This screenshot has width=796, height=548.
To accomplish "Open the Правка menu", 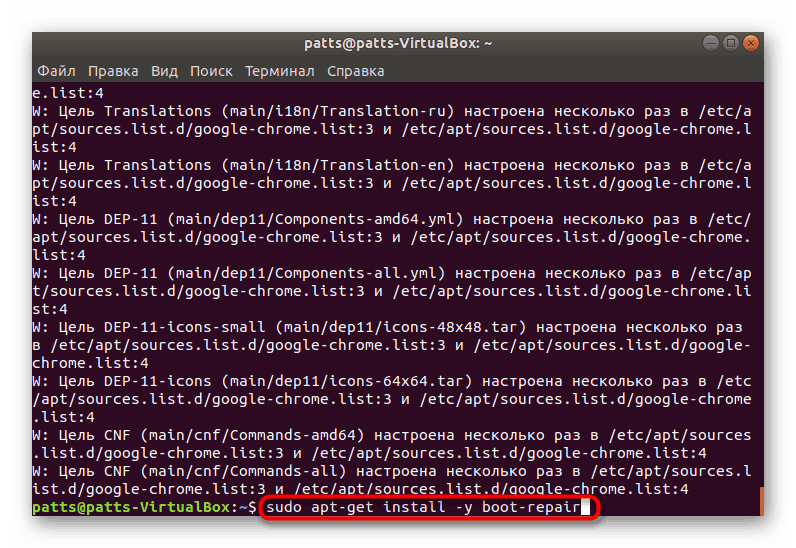I will click(113, 71).
